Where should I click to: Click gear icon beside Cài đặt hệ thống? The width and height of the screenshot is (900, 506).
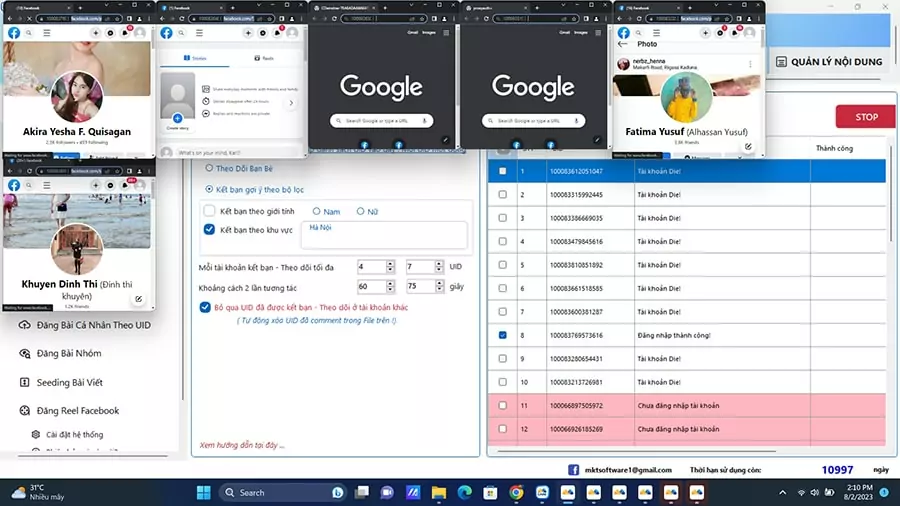click(x=36, y=434)
